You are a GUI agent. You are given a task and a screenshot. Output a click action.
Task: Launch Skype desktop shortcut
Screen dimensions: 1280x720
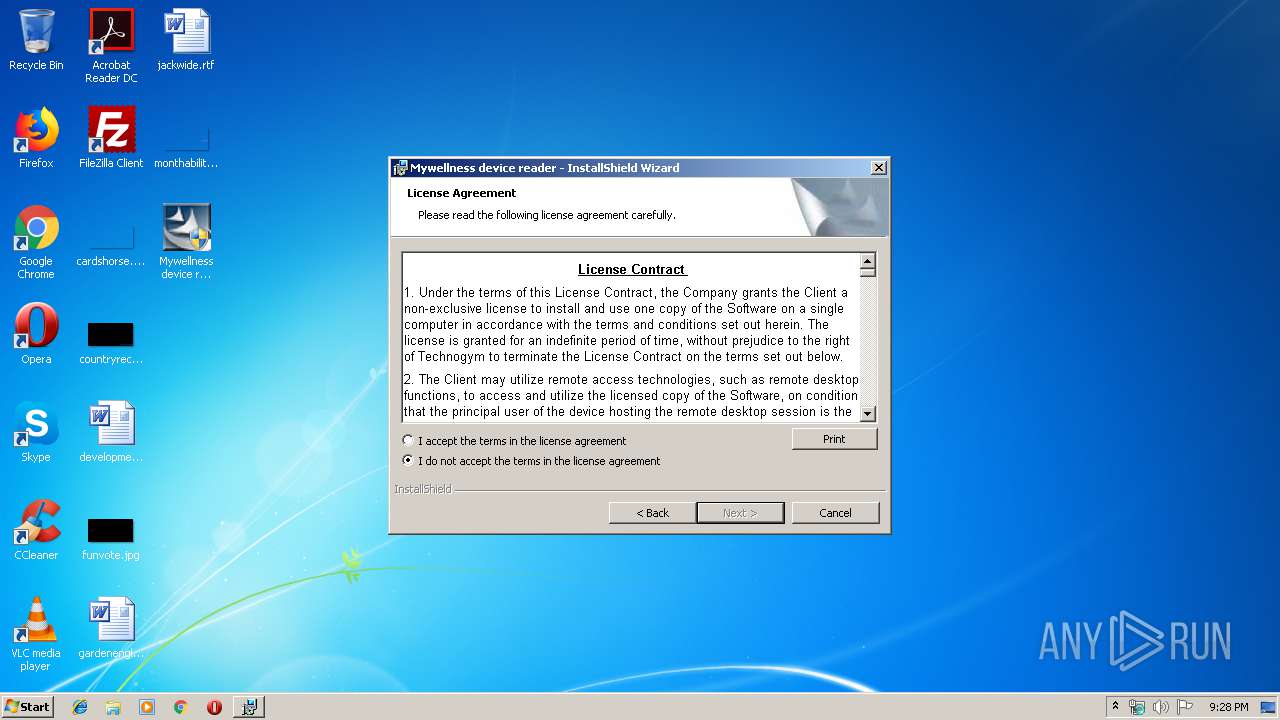coord(36,432)
